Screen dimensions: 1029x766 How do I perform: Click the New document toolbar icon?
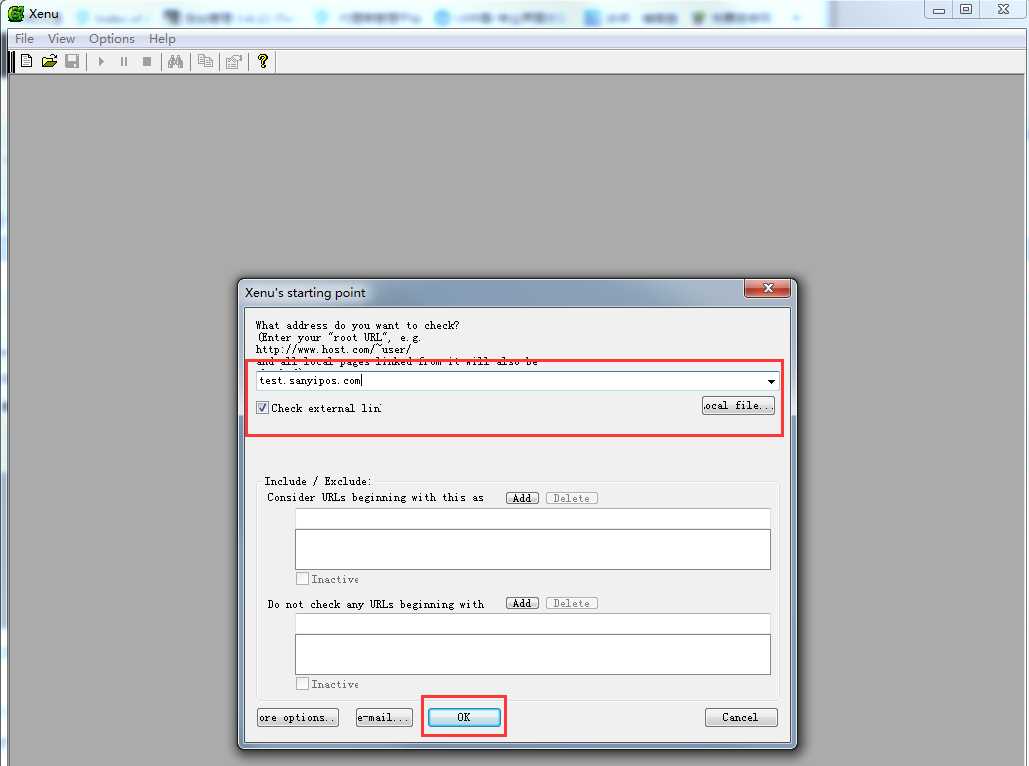26,61
